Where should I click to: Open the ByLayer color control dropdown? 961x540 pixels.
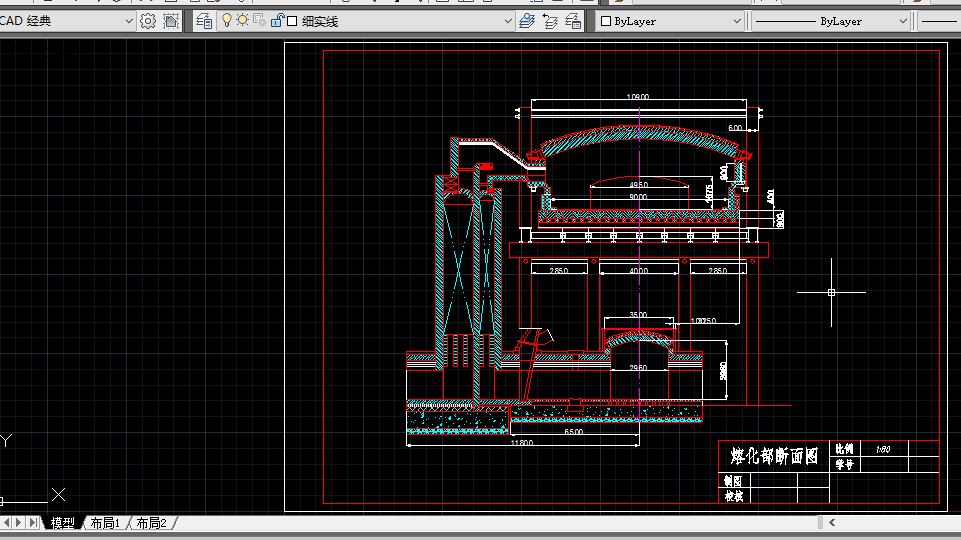[x=735, y=21]
